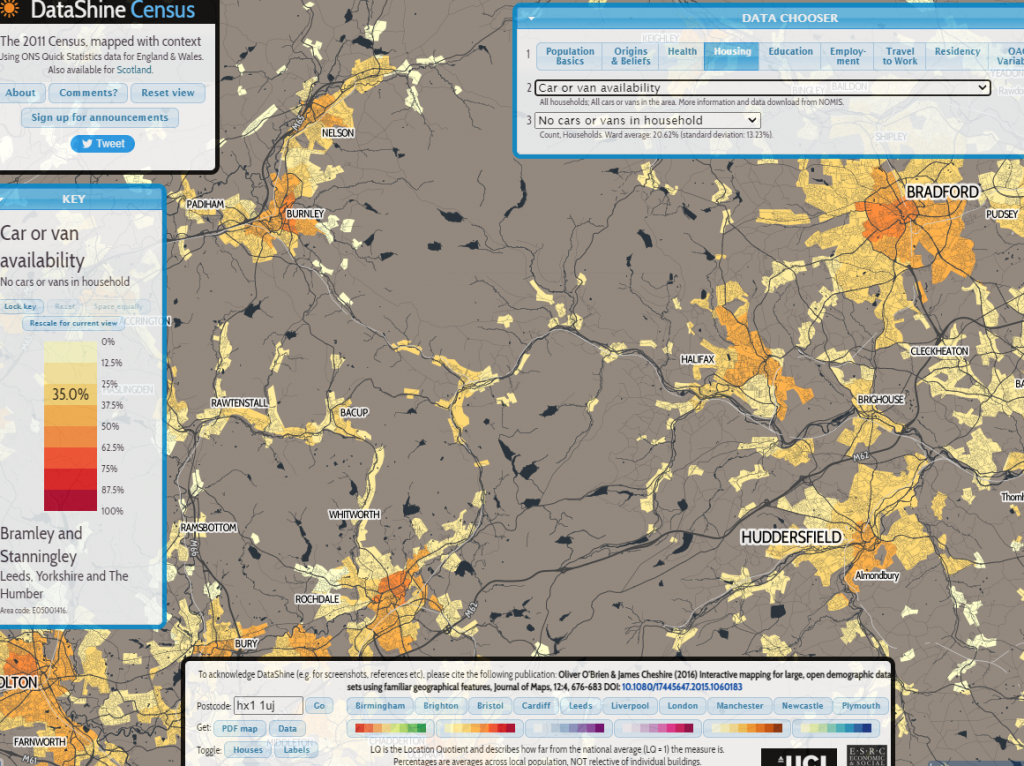The width and height of the screenshot is (1024, 766).
Task: Click the Reset view button
Action: click(x=168, y=93)
